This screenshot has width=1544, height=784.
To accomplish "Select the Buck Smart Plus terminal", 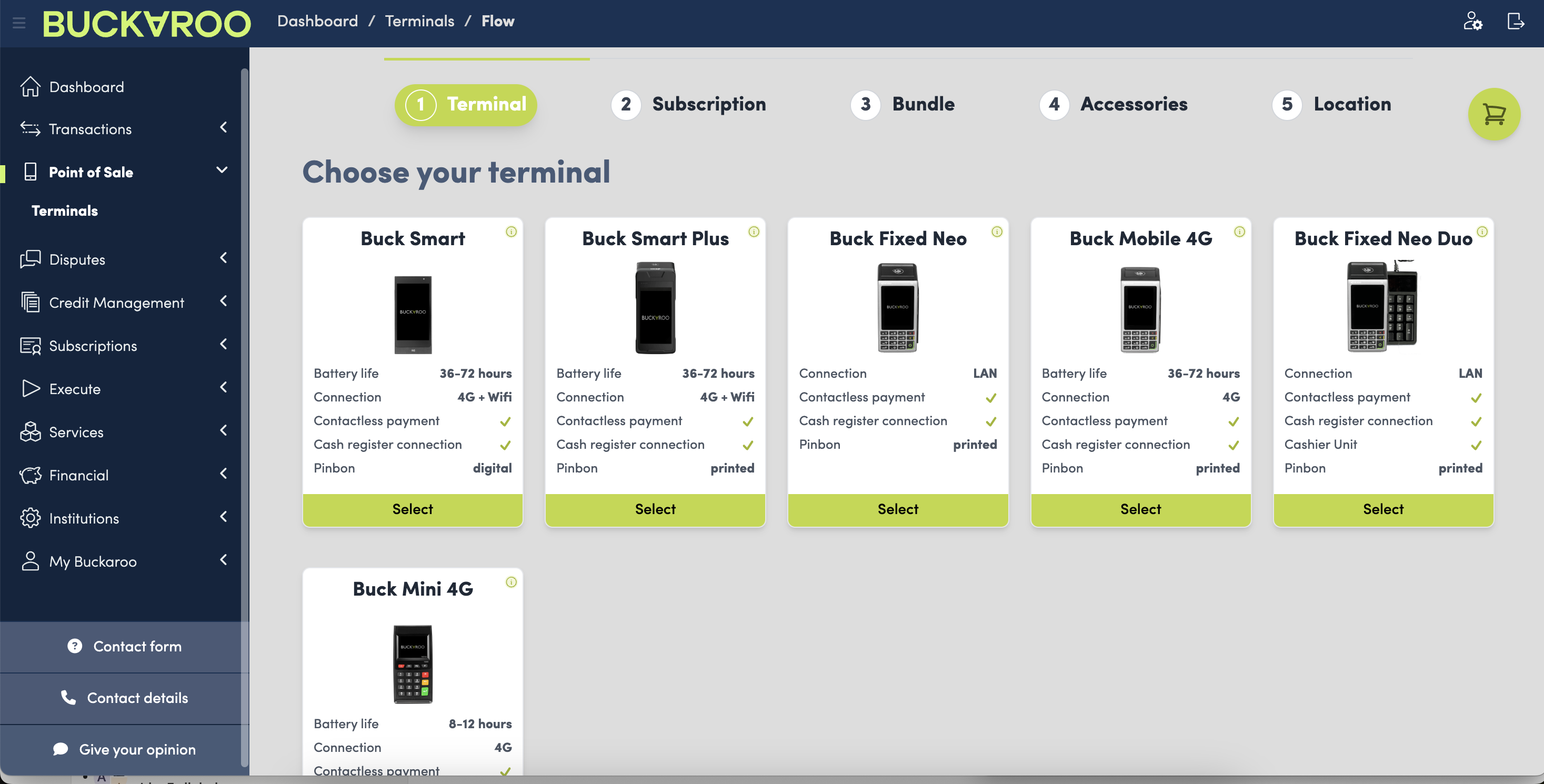I will (x=655, y=510).
